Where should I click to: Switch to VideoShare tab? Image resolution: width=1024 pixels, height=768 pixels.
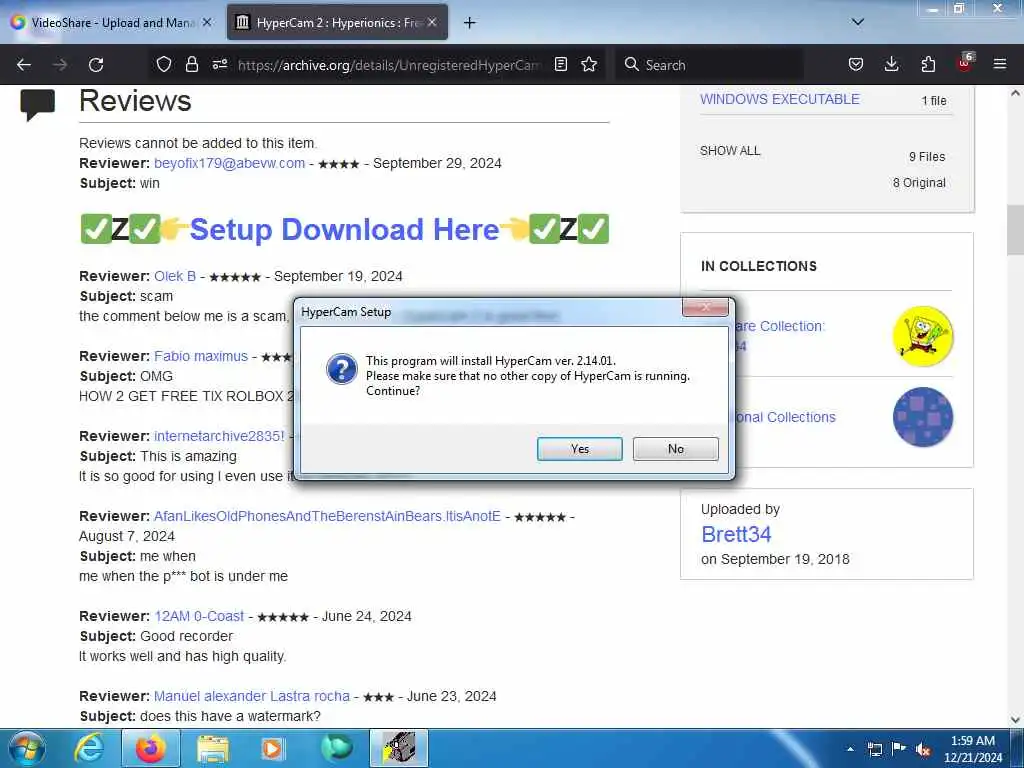click(112, 22)
